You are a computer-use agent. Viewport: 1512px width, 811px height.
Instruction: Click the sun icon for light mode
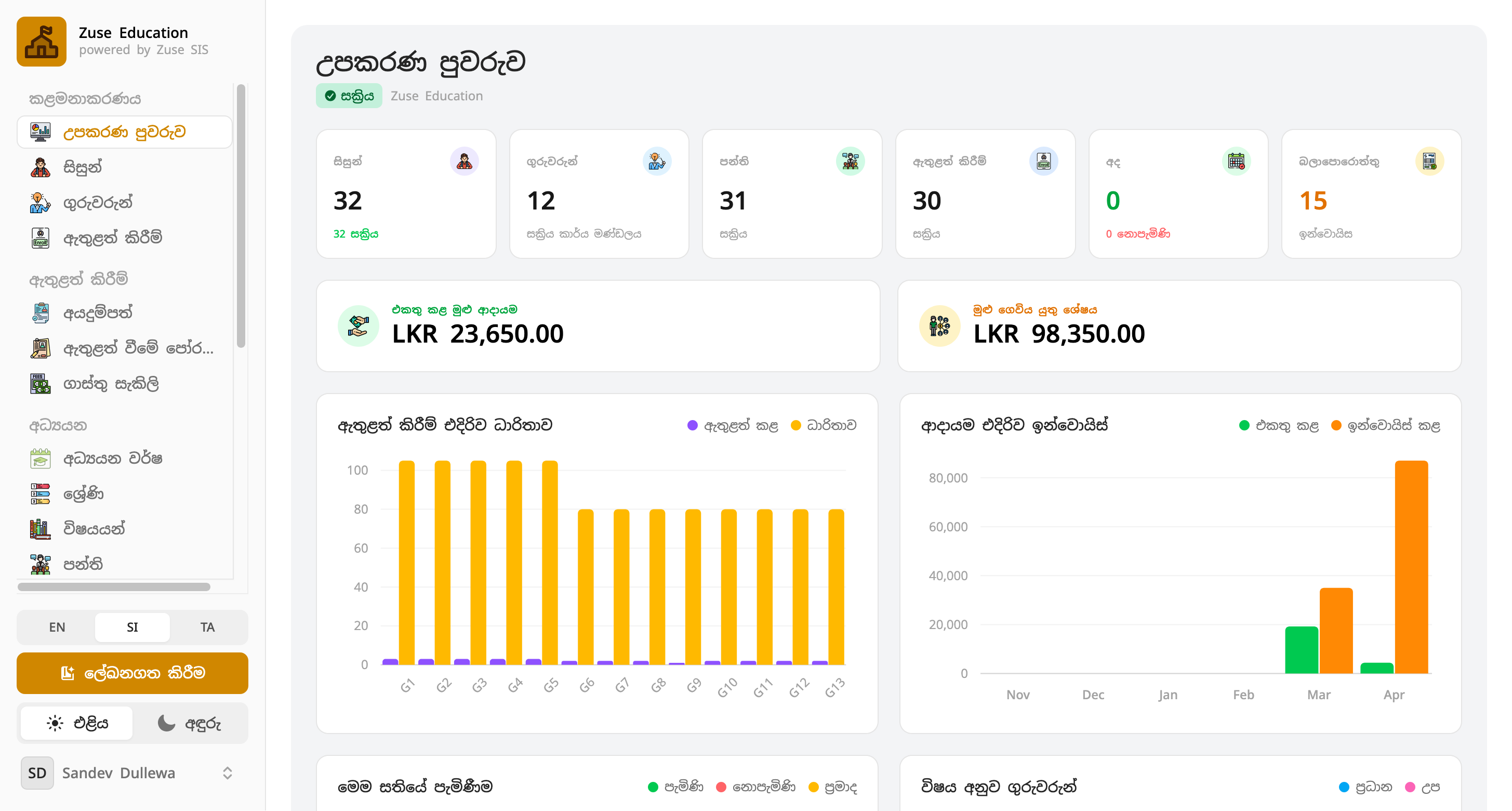(55, 723)
